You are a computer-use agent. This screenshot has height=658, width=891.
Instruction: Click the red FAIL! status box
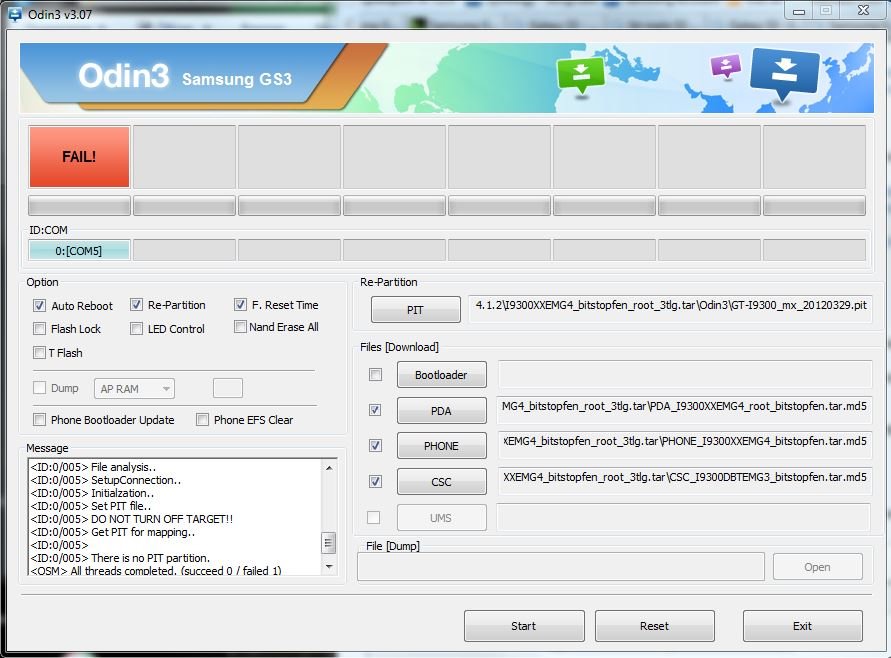pyautogui.click(x=79, y=157)
